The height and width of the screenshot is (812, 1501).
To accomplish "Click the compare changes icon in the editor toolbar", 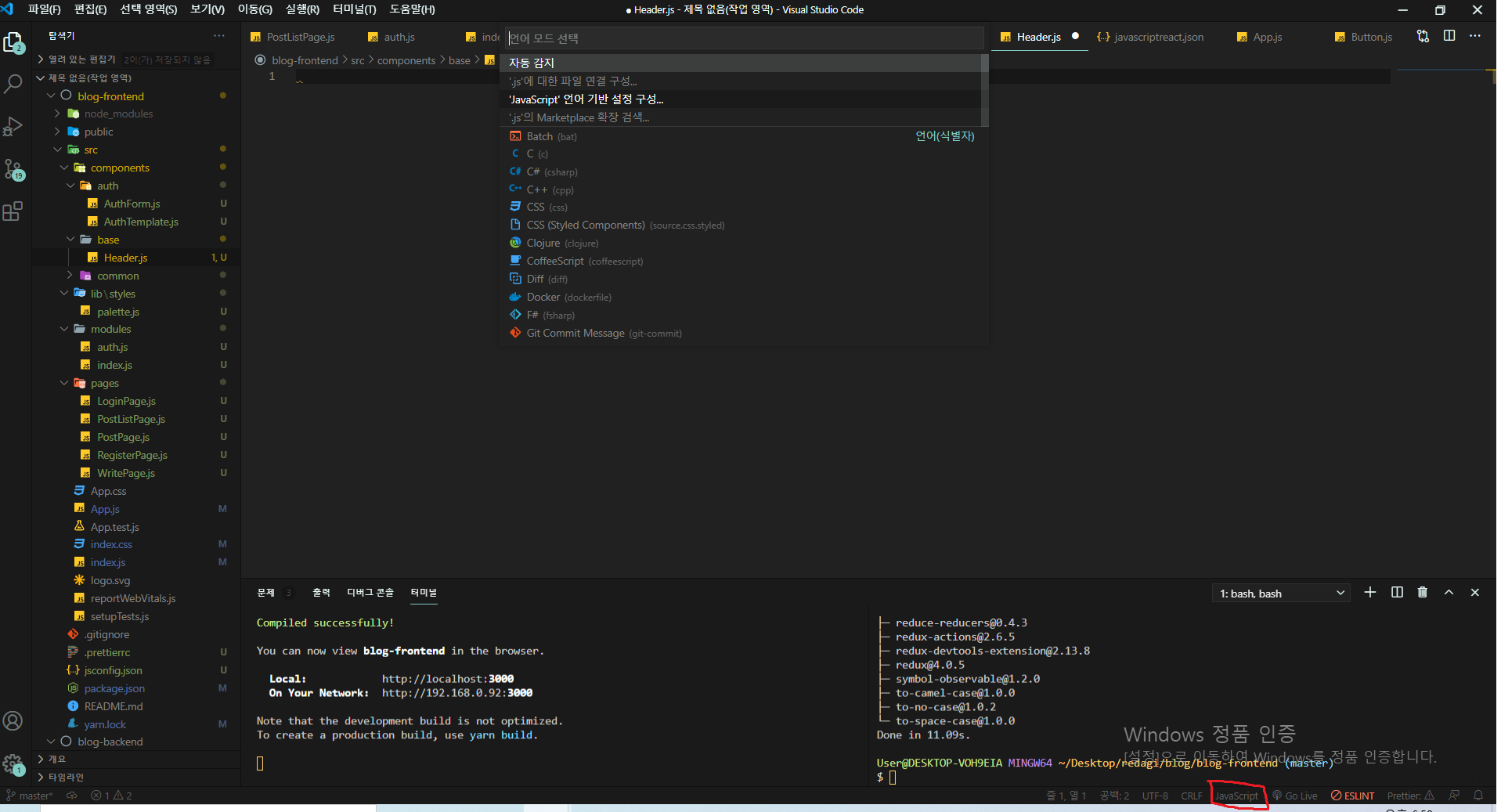I will pyautogui.click(x=1423, y=36).
